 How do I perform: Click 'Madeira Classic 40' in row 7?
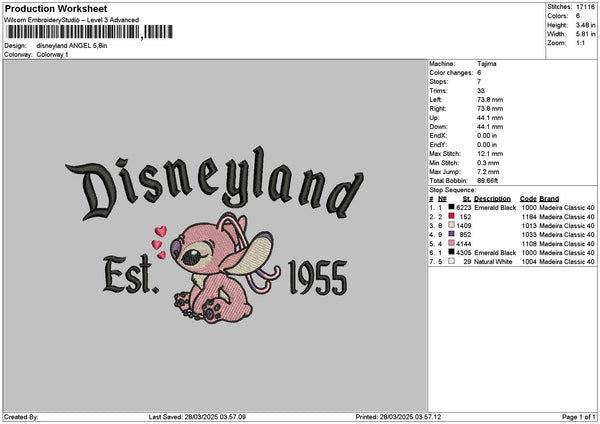(567, 262)
